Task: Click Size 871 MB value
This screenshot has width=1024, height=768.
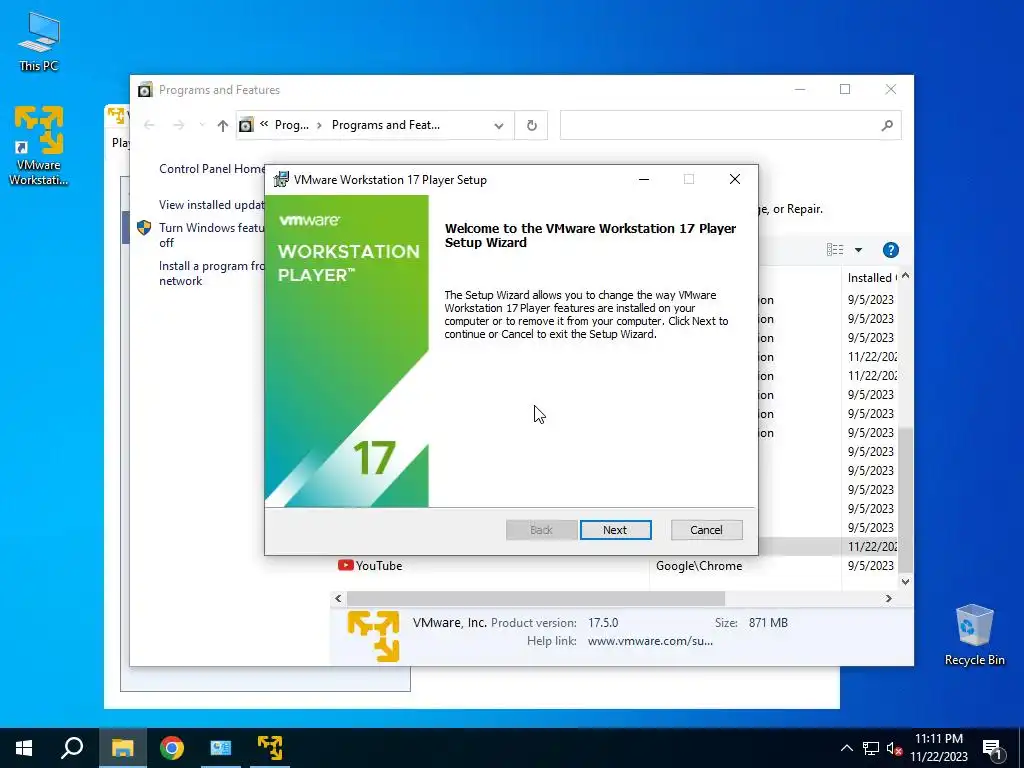Action: (x=768, y=623)
